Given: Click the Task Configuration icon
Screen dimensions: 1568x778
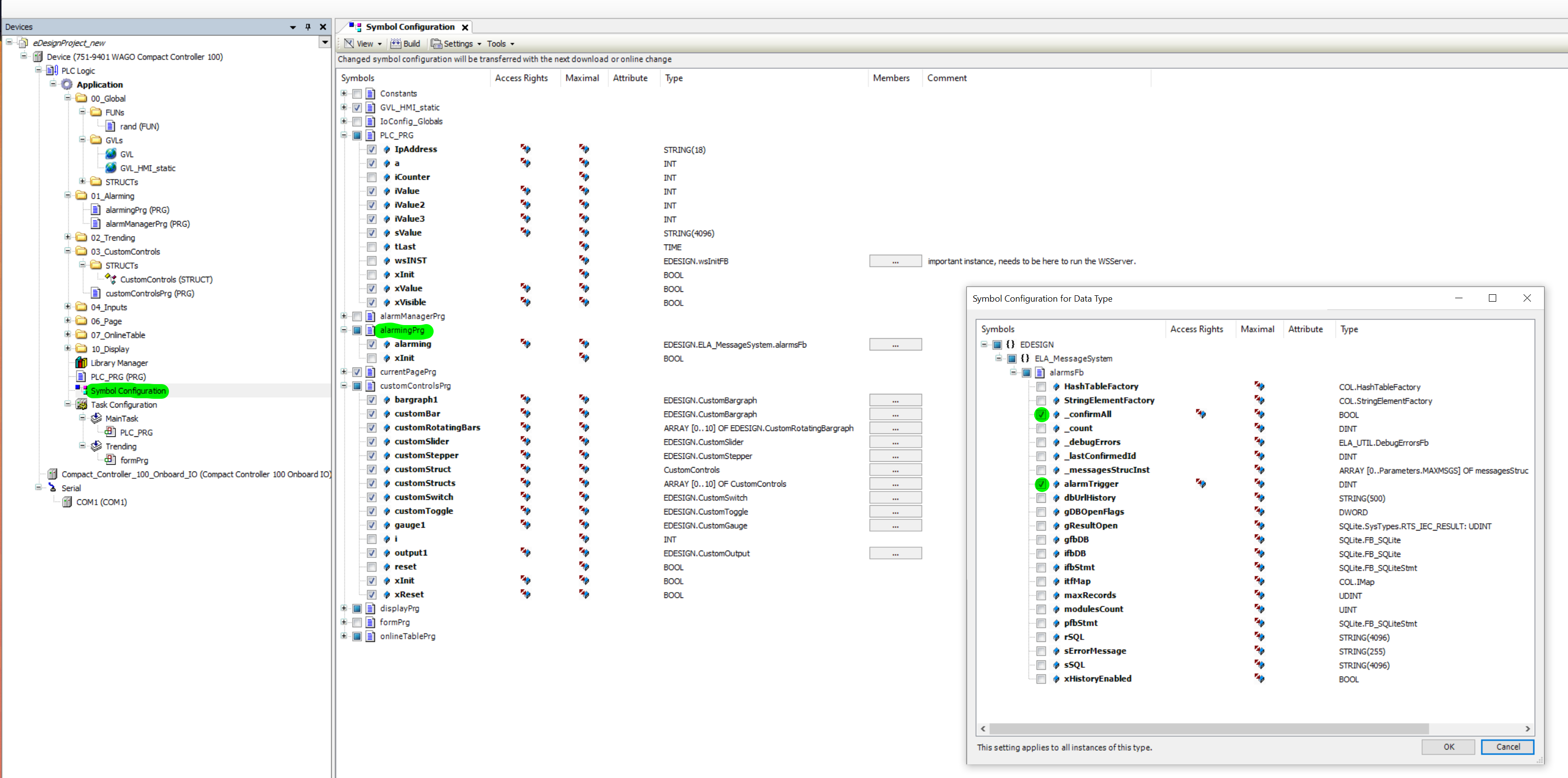Looking at the screenshot, I should coord(82,405).
